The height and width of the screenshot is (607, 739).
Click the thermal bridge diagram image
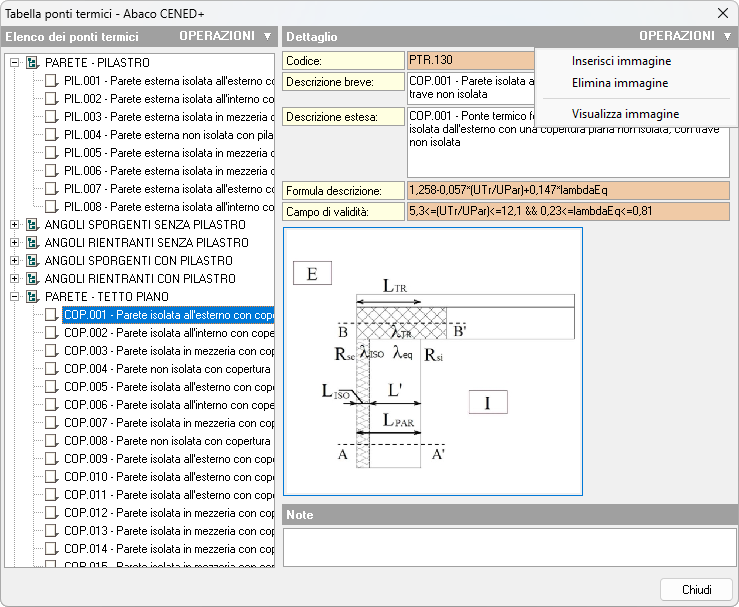[432, 361]
